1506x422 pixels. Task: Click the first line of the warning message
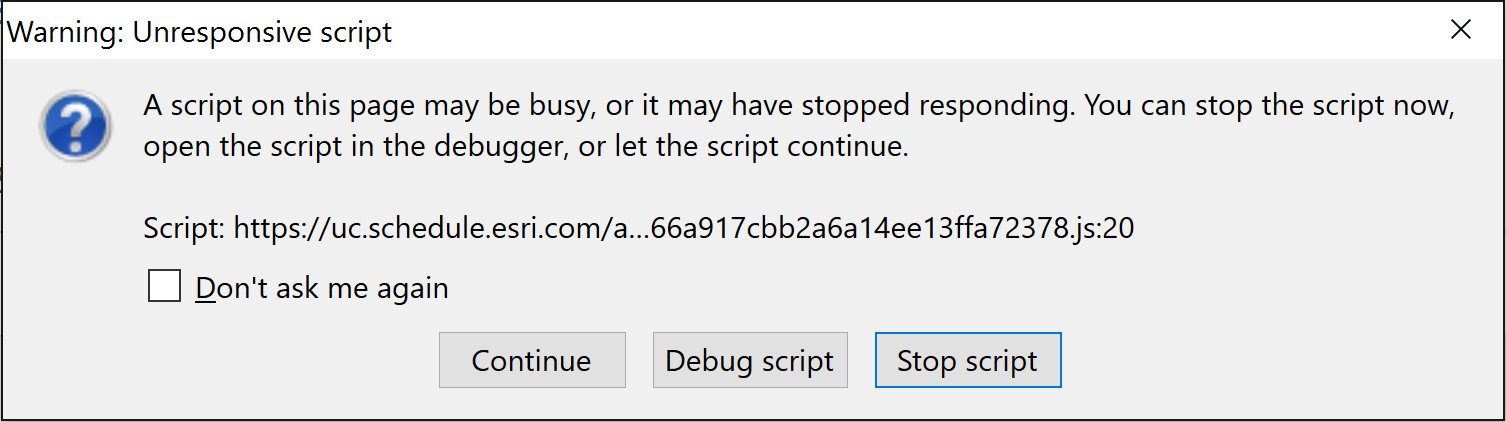pyautogui.click(x=796, y=105)
